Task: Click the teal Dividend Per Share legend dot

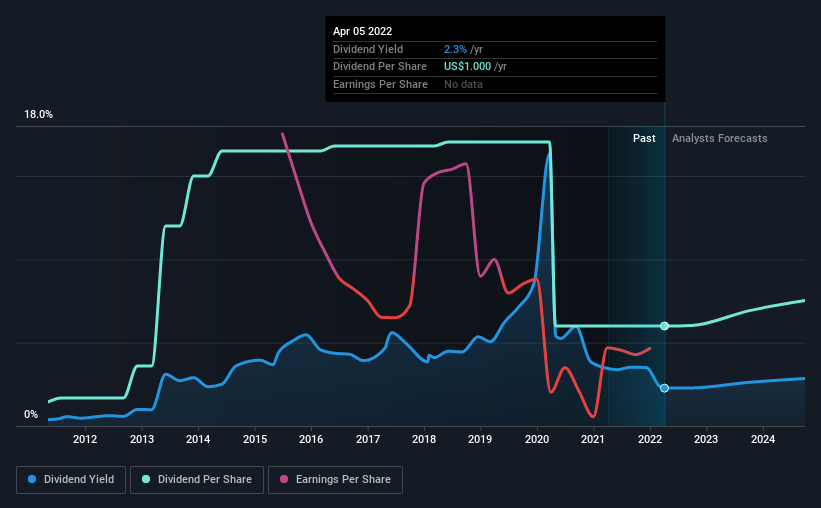Action: click(x=146, y=479)
